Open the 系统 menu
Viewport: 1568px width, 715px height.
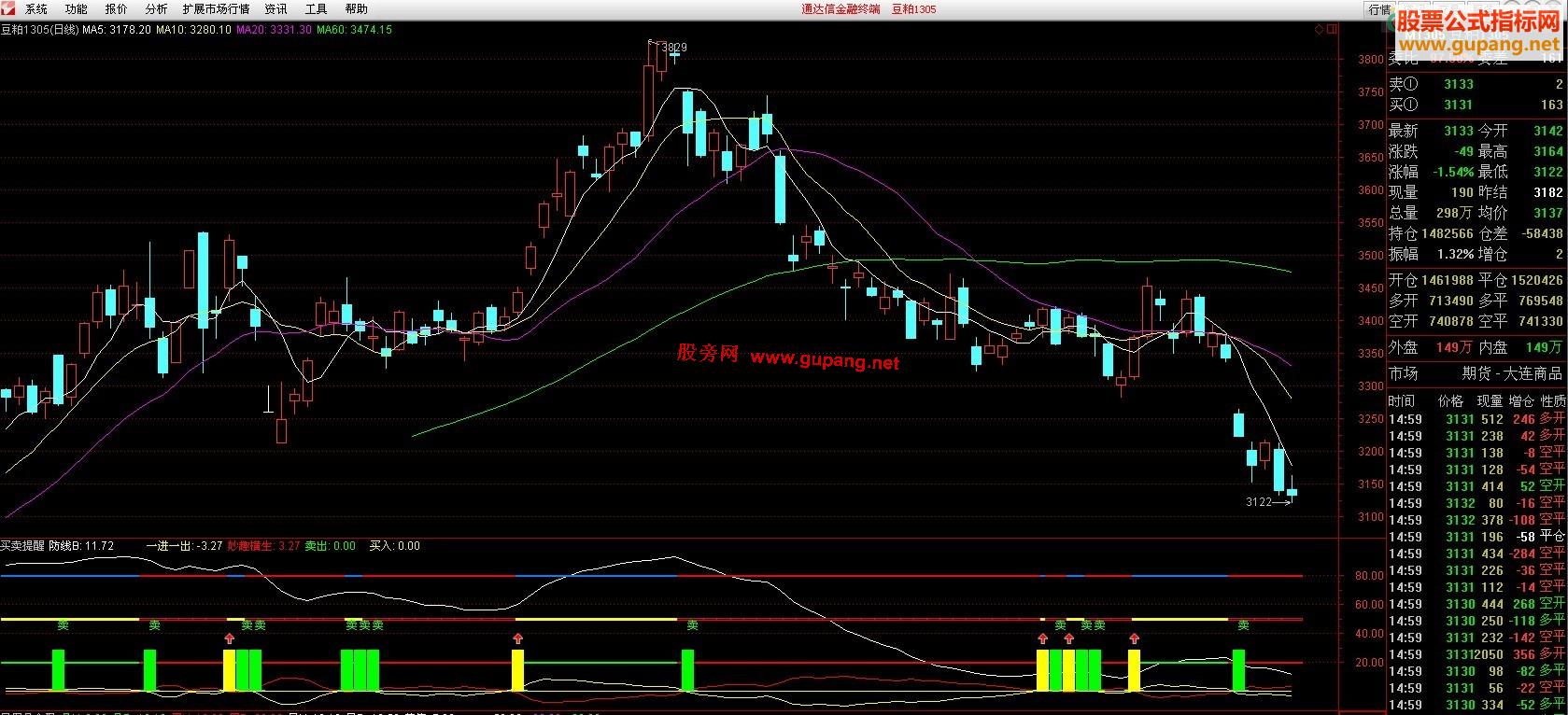pyautogui.click(x=35, y=8)
